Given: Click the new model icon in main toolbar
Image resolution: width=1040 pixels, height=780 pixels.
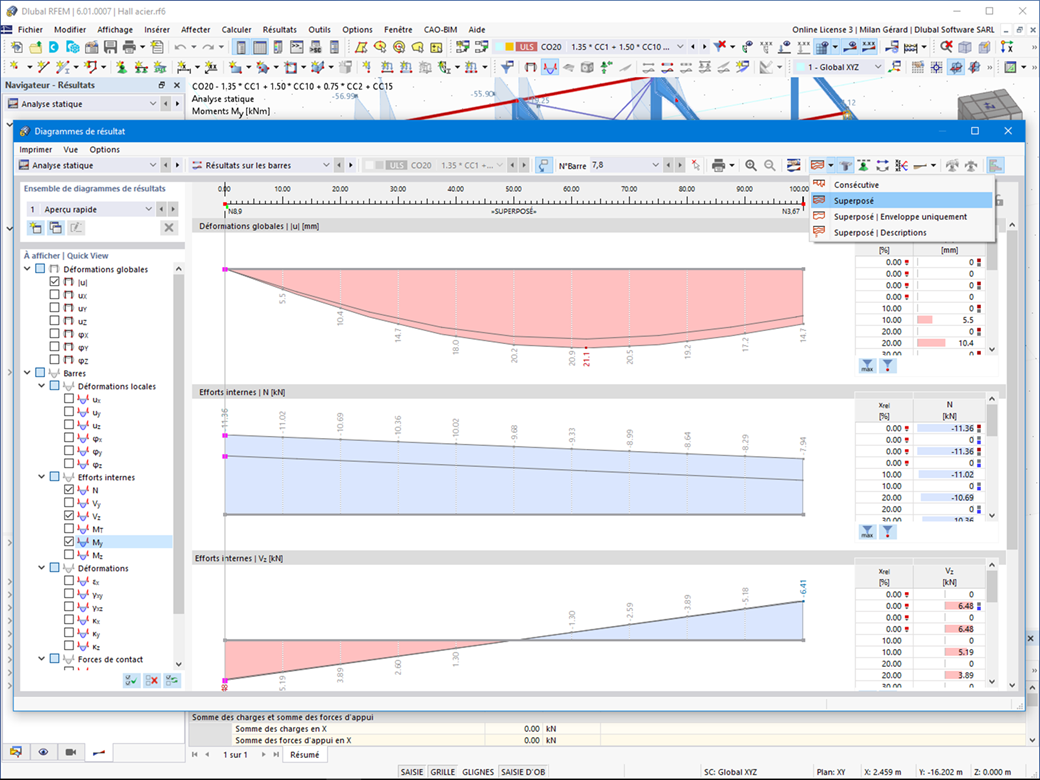Looking at the screenshot, I should click(17, 47).
